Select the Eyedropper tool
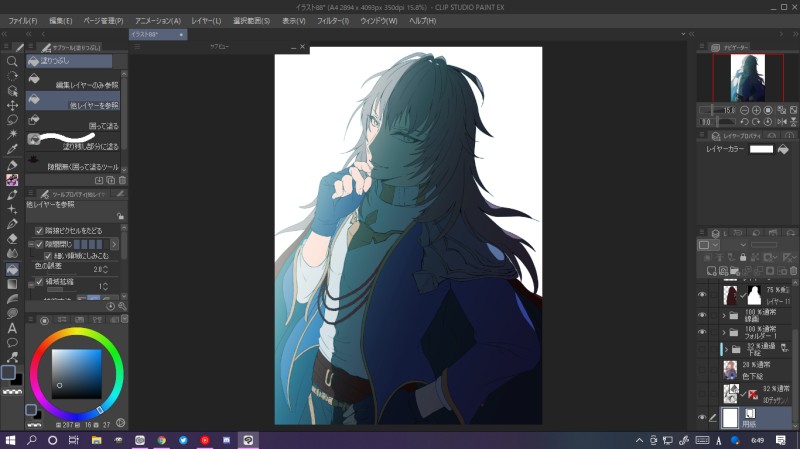800x449 pixels. (12, 149)
